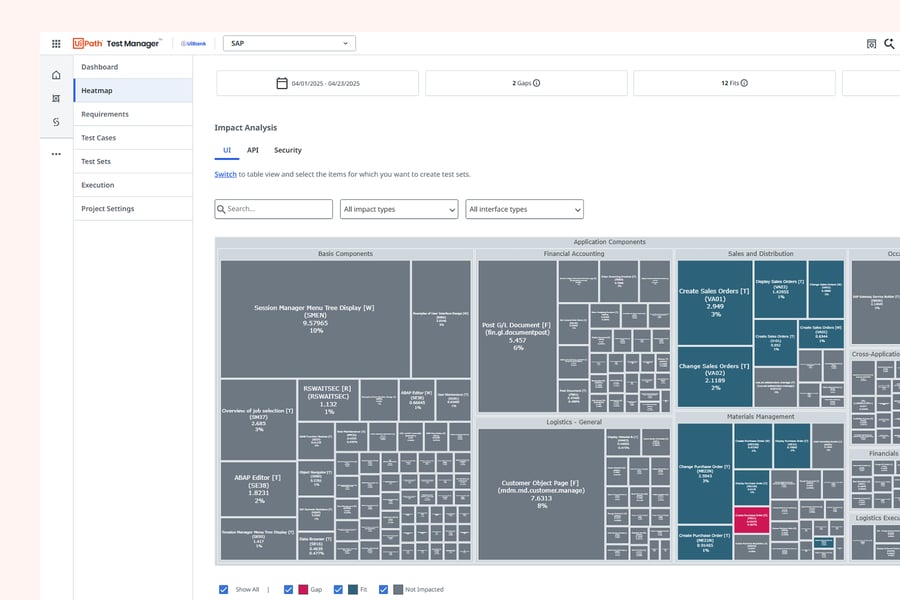Image resolution: width=900 pixels, height=600 pixels.
Task: Select the red Gap tile in Materials Management
Action: click(751, 520)
